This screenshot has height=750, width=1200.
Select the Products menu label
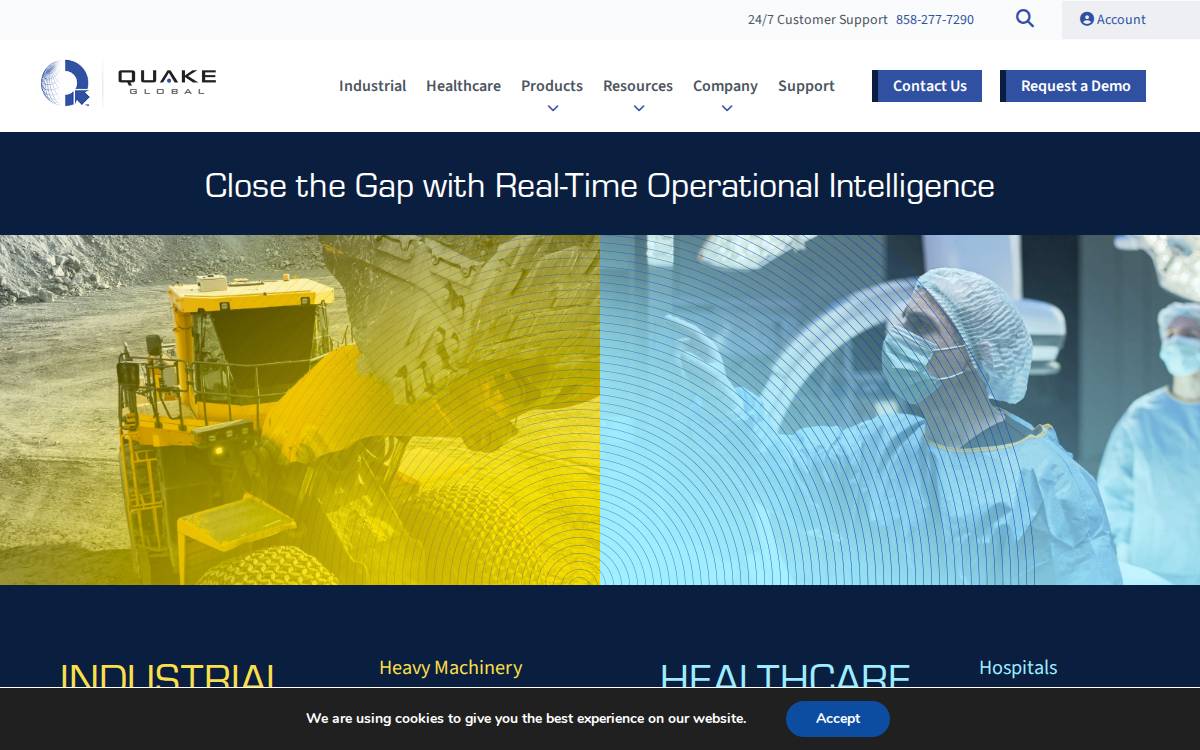(552, 86)
